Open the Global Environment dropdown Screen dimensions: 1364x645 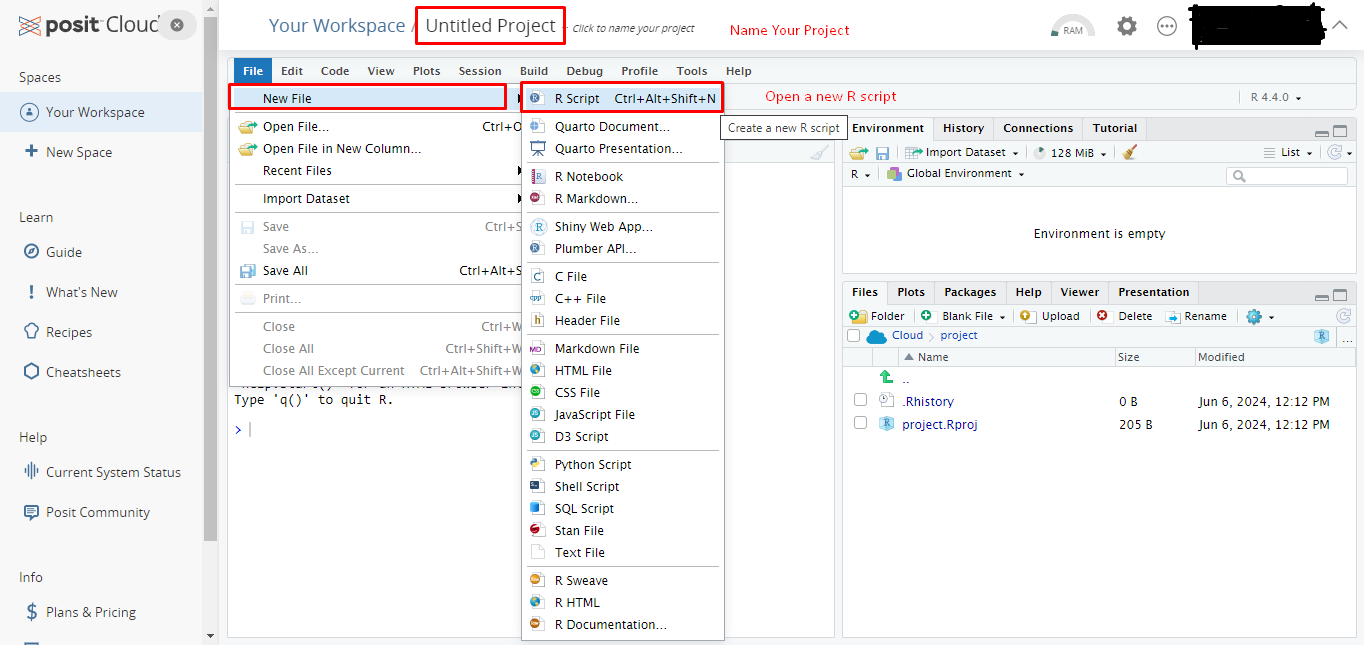click(x=957, y=174)
